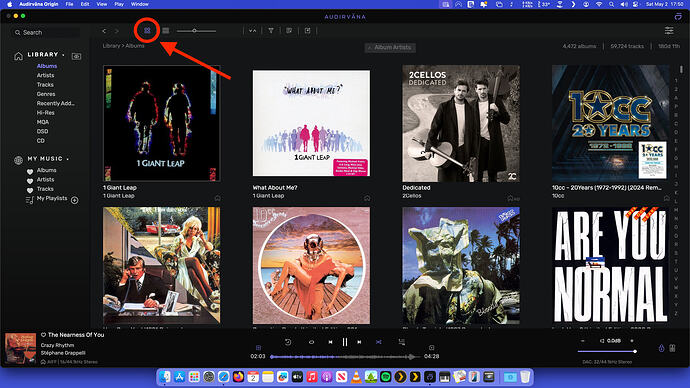The image size is (690, 388).
Task: Open the View menu in menu bar
Action: [102, 4]
